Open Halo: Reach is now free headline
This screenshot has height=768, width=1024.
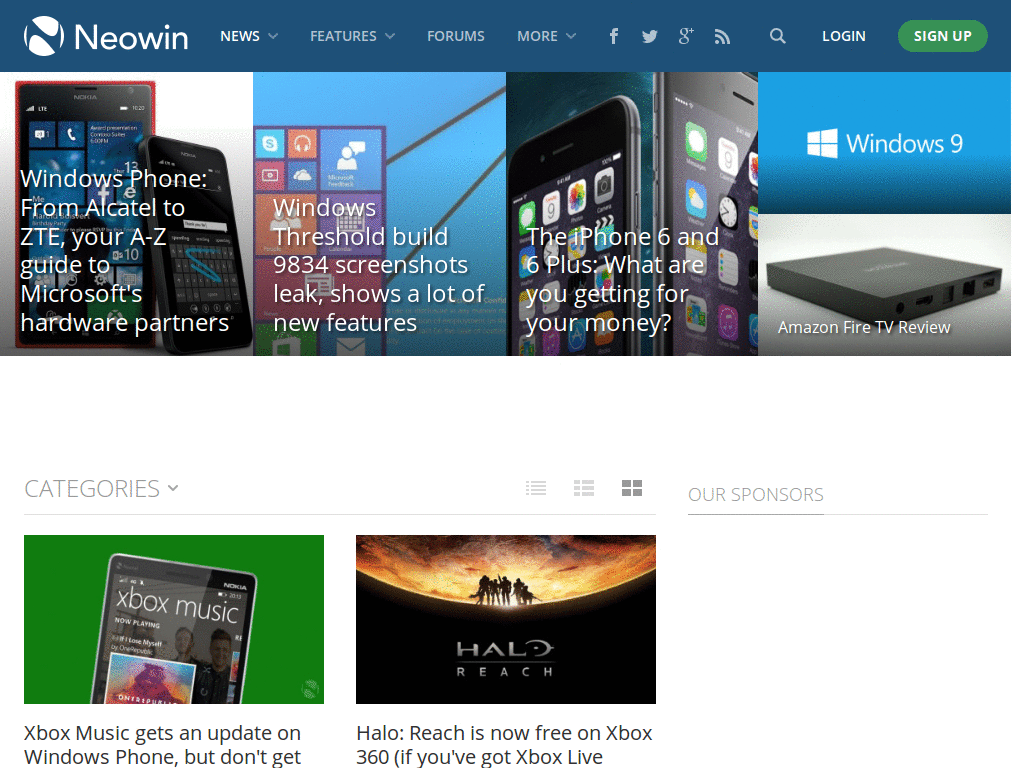[504, 744]
